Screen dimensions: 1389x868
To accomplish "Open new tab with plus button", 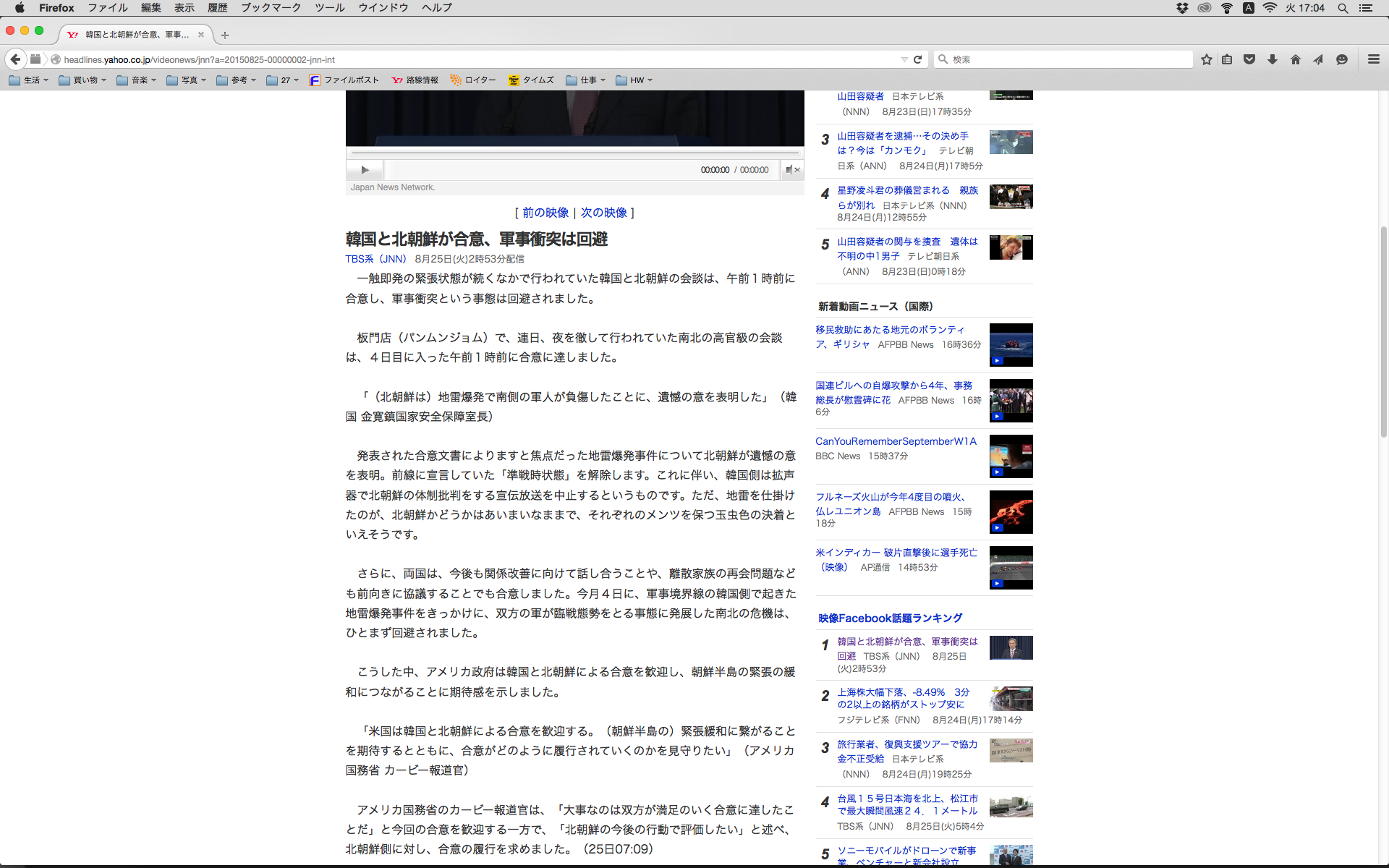I will [x=225, y=35].
